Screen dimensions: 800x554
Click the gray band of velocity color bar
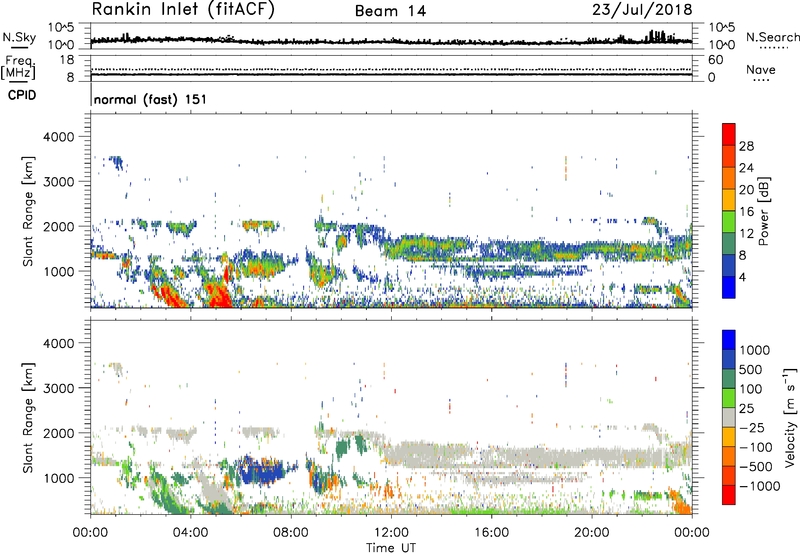pyautogui.click(x=729, y=417)
